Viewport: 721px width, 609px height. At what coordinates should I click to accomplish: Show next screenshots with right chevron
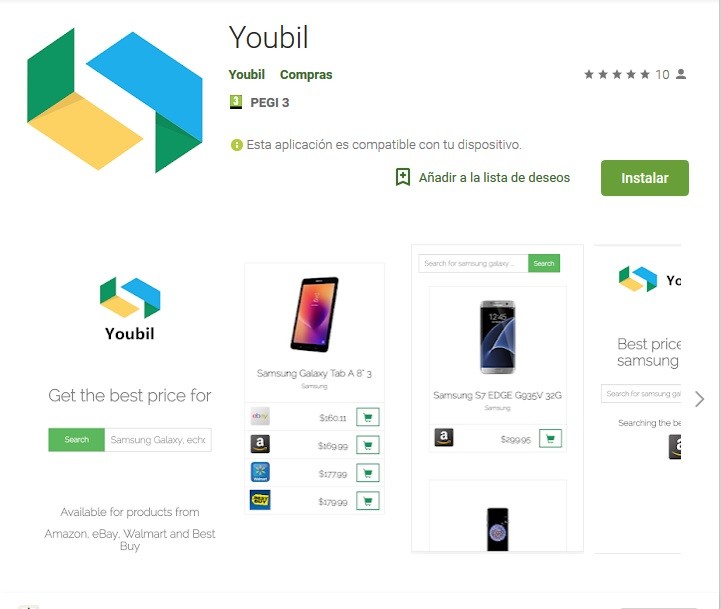pos(699,399)
